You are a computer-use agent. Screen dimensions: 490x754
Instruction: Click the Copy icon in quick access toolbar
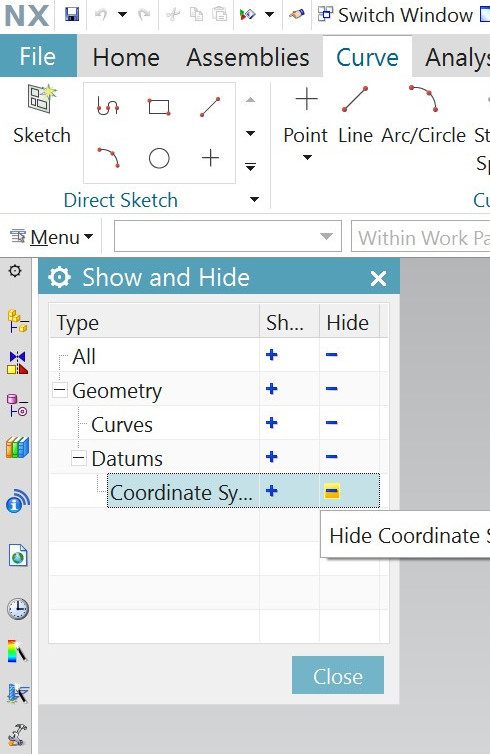pos(196,14)
